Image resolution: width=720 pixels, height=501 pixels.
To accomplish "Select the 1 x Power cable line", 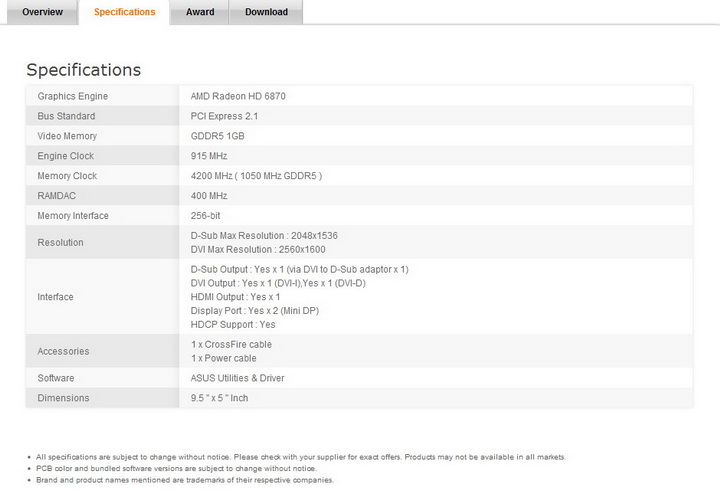I will click(x=224, y=358).
